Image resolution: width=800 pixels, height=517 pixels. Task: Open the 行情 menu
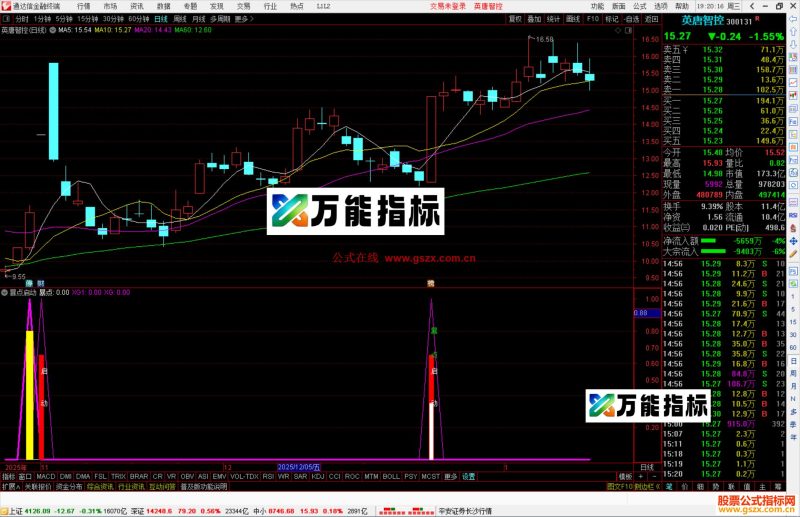coord(83,6)
